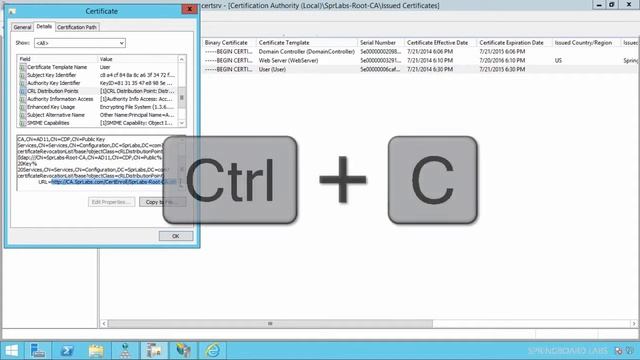The image size is (640, 360).
Task: Launch PowerShell from the taskbar
Action: [x=67, y=350]
